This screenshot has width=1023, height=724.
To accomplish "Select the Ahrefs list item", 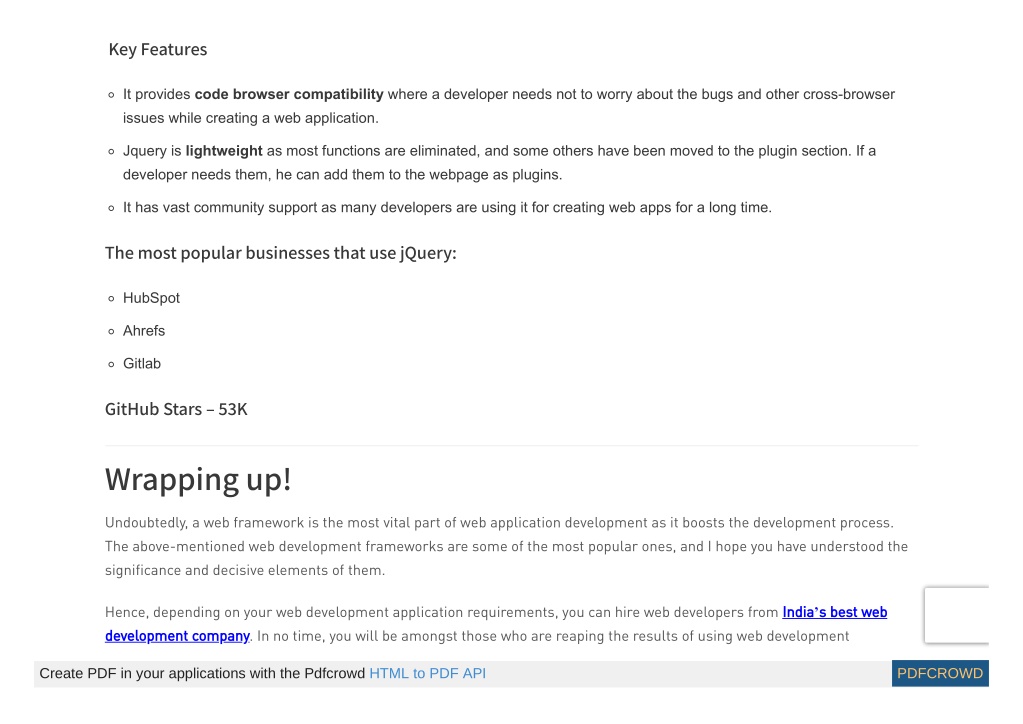I will pyautogui.click(x=144, y=331).
